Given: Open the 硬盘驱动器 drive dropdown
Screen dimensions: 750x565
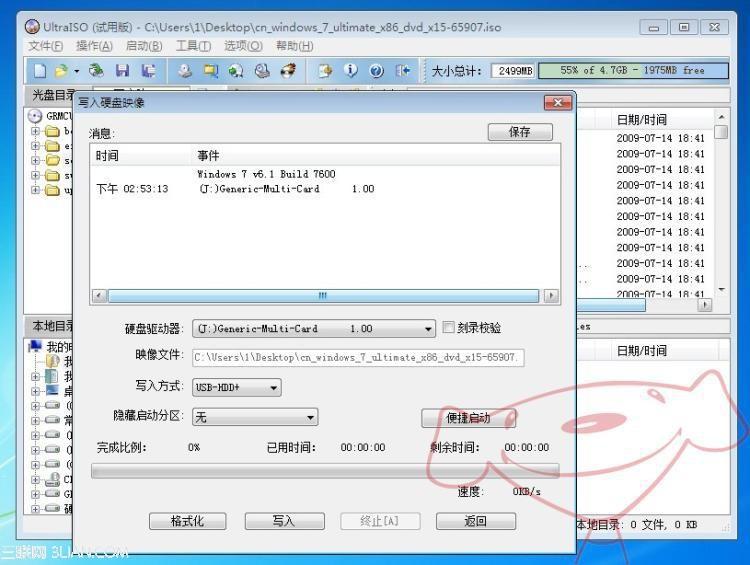Looking at the screenshot, I should coord(428,329).
